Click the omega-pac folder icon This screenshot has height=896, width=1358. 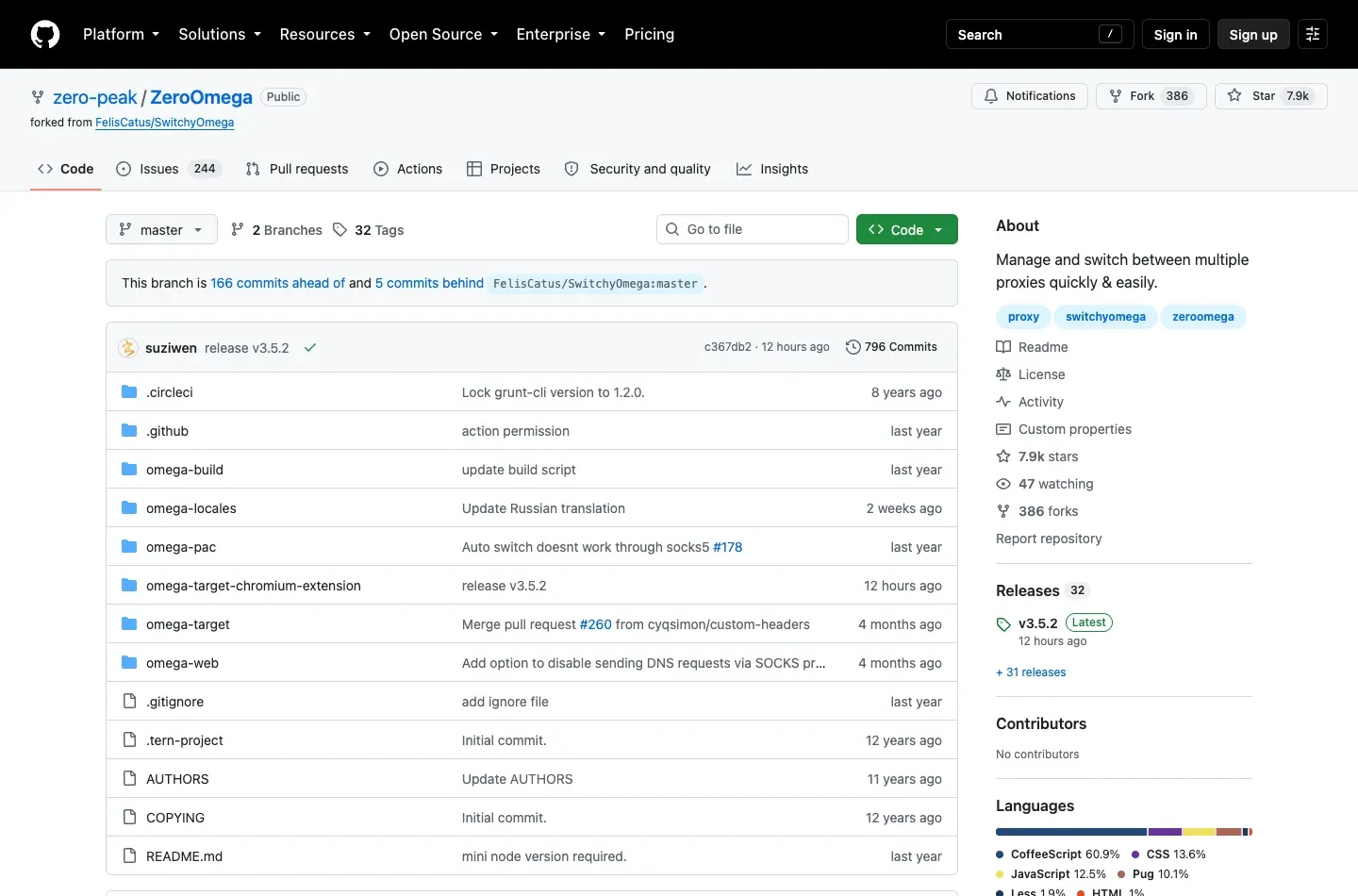[x=129, y=547]
